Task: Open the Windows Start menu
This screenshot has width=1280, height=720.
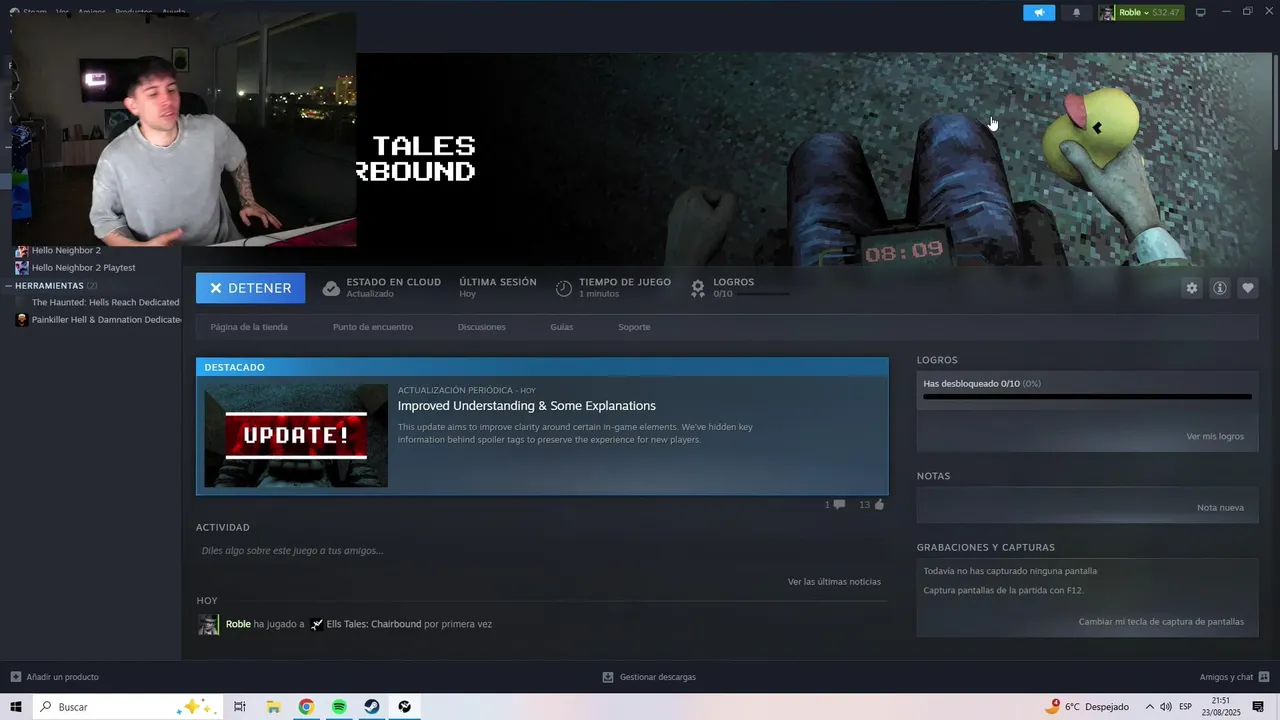Action: click(x=16, y=707)
